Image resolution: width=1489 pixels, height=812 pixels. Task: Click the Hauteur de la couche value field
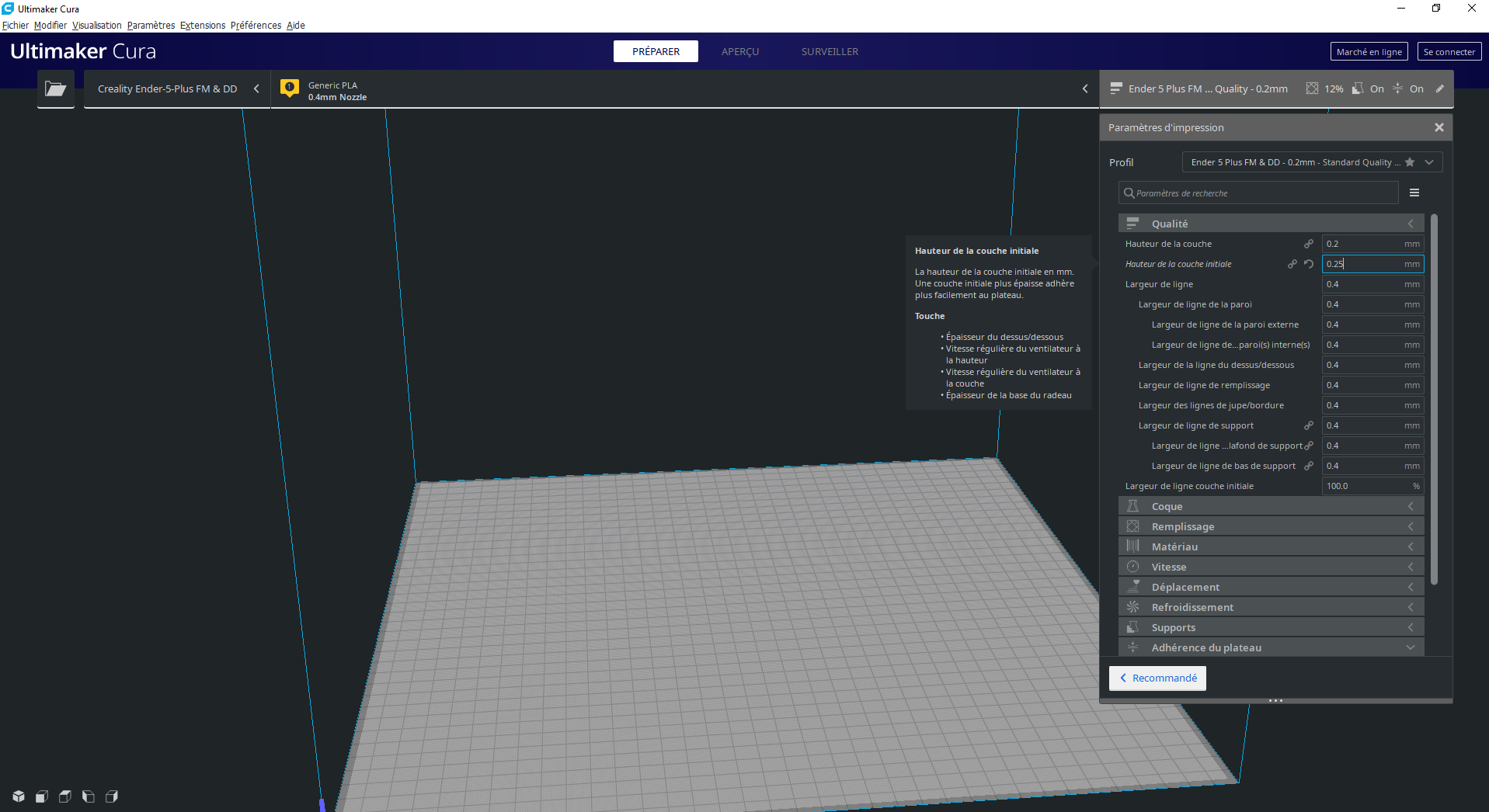point(1372,244)
